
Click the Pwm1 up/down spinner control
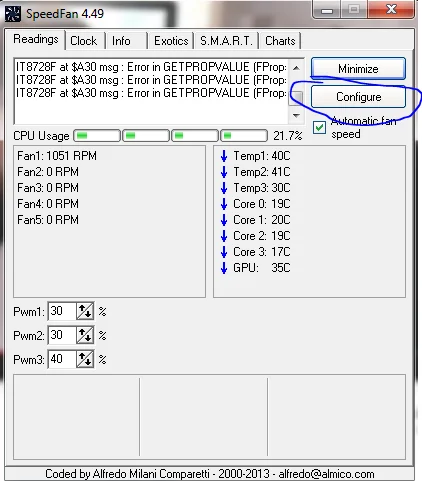pos(85,311)
